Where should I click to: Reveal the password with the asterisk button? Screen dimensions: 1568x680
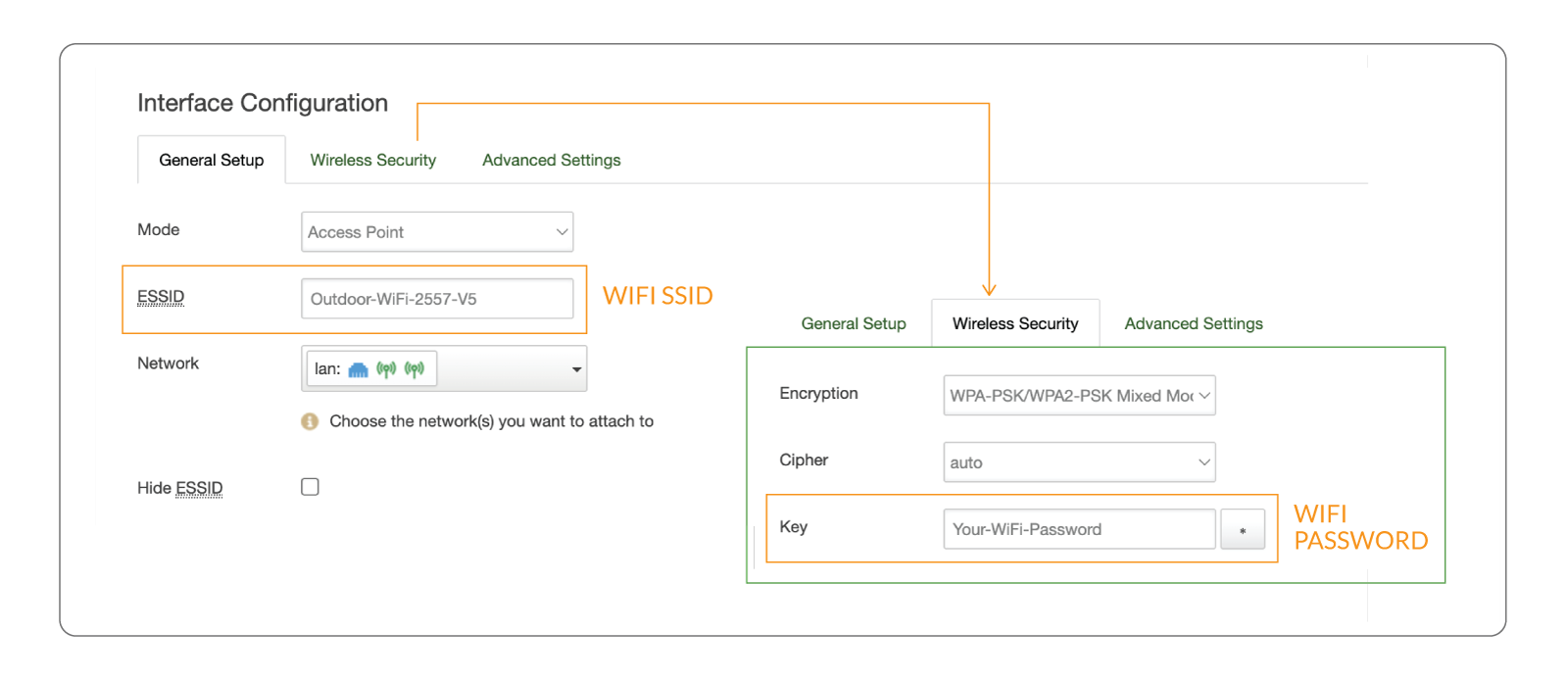(1242, 530)
